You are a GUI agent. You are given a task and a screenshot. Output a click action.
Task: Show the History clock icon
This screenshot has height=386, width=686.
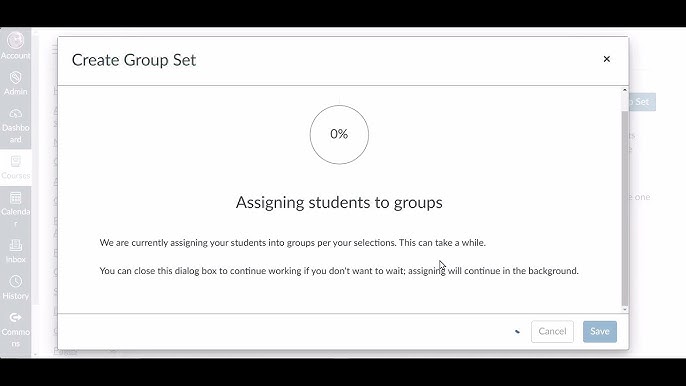pyautogui.click(x=15, y=281)
